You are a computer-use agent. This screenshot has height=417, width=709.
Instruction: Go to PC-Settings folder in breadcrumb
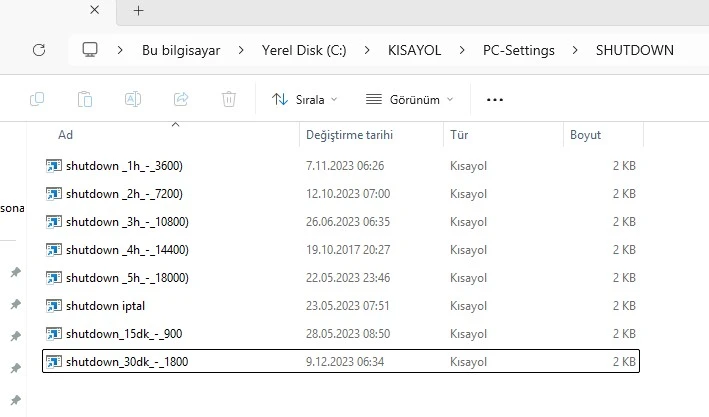pos(519,50)
